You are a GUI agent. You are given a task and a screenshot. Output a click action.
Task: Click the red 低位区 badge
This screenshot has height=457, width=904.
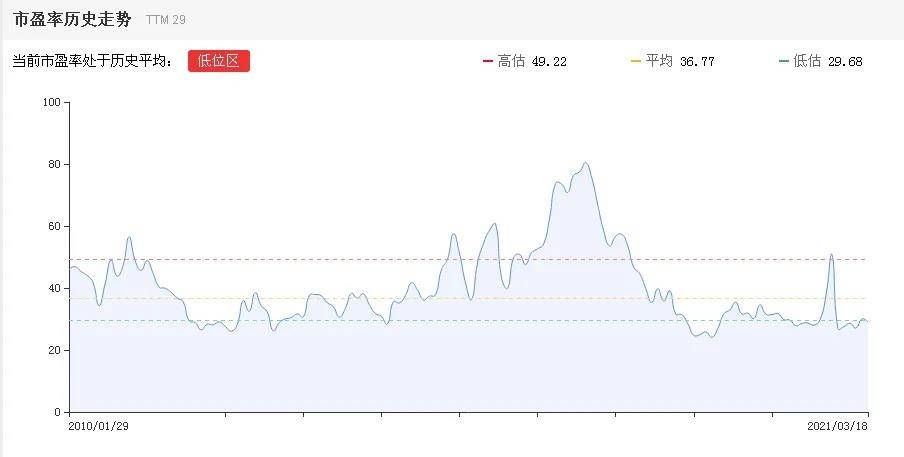(219, 61)
